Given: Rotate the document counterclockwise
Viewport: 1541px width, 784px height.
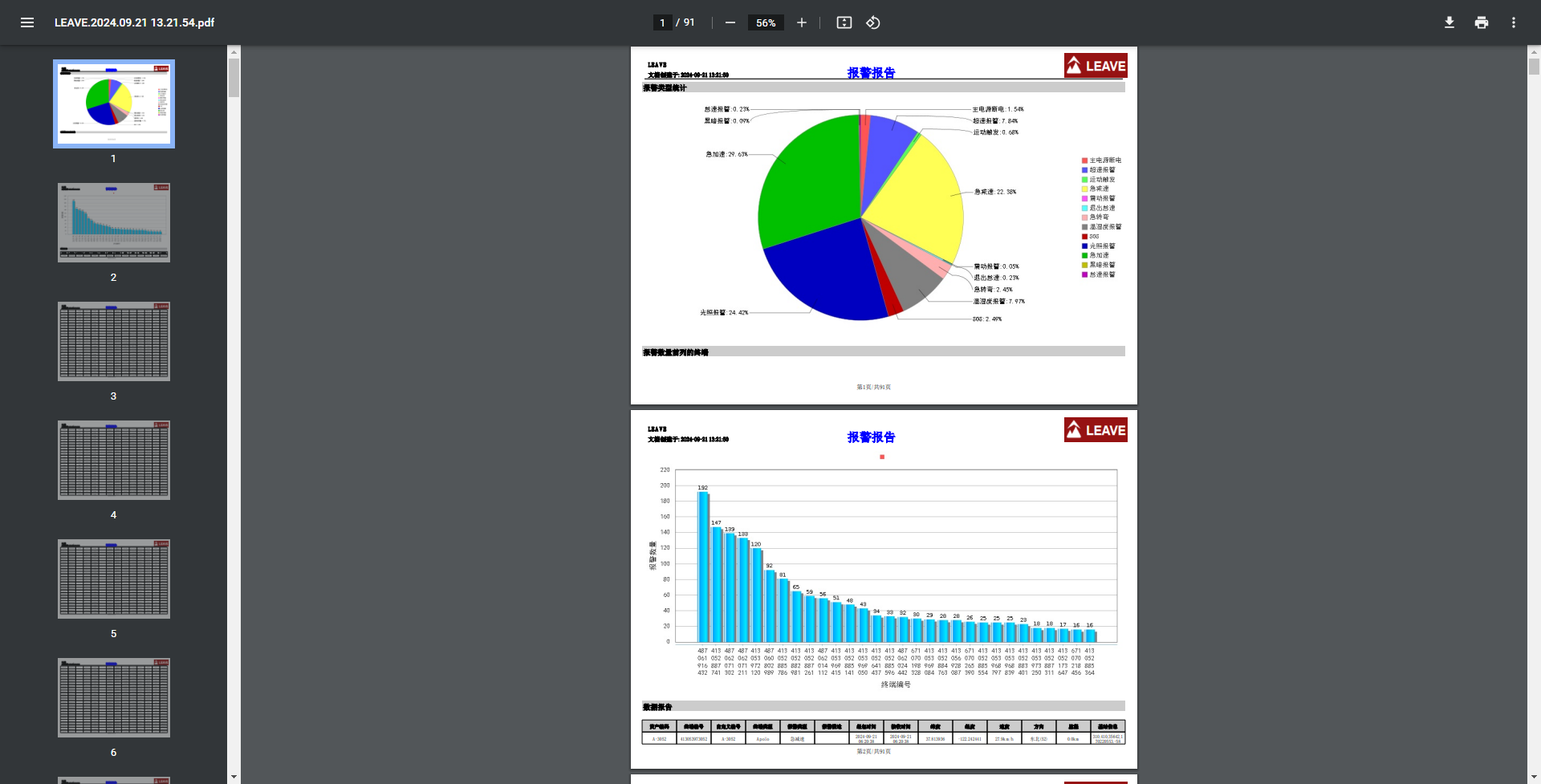Looking at the screenshot, I should [873, 22].
